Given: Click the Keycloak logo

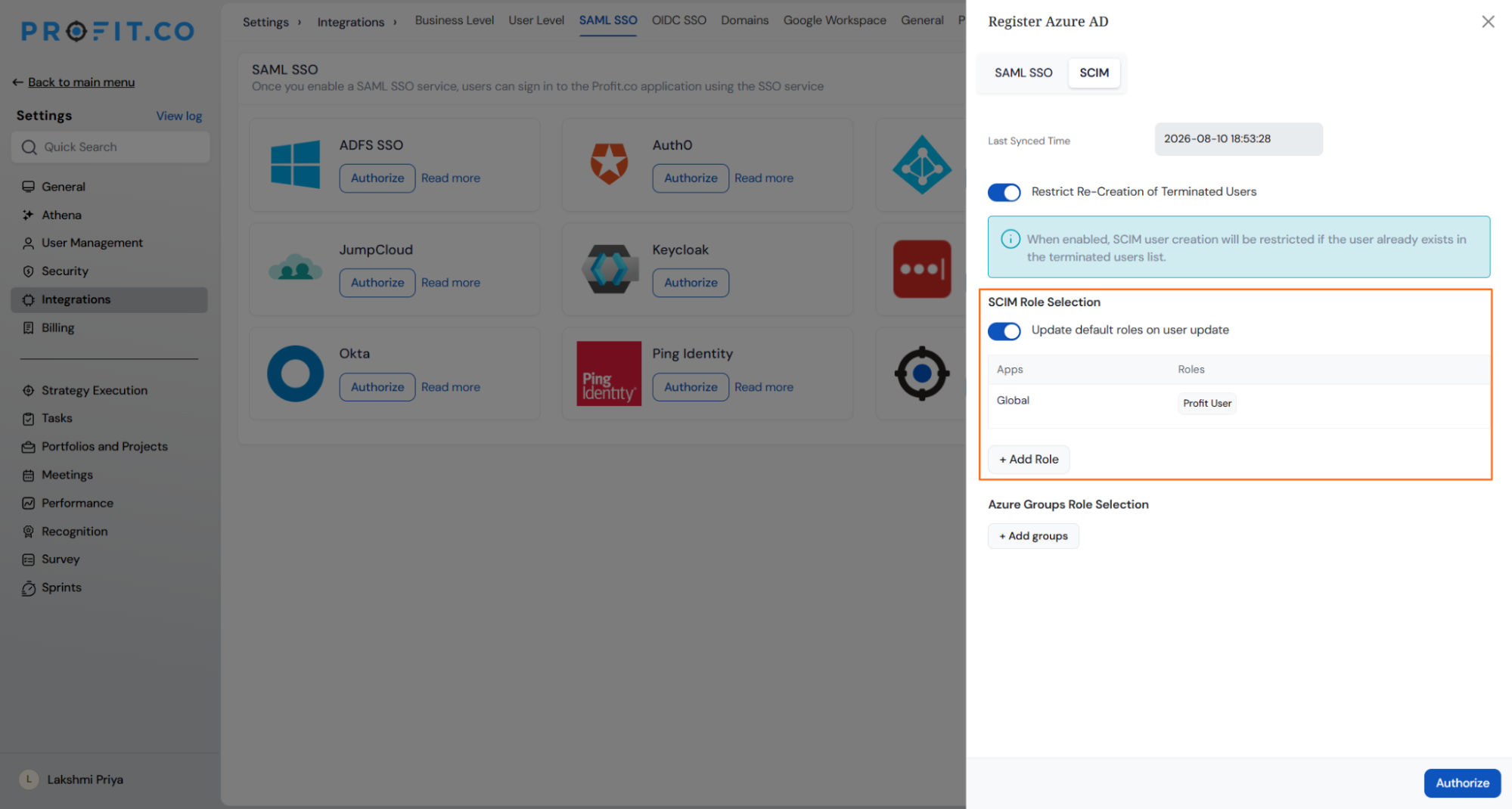Looking at the screenshot, I should [x=609, y=269].
